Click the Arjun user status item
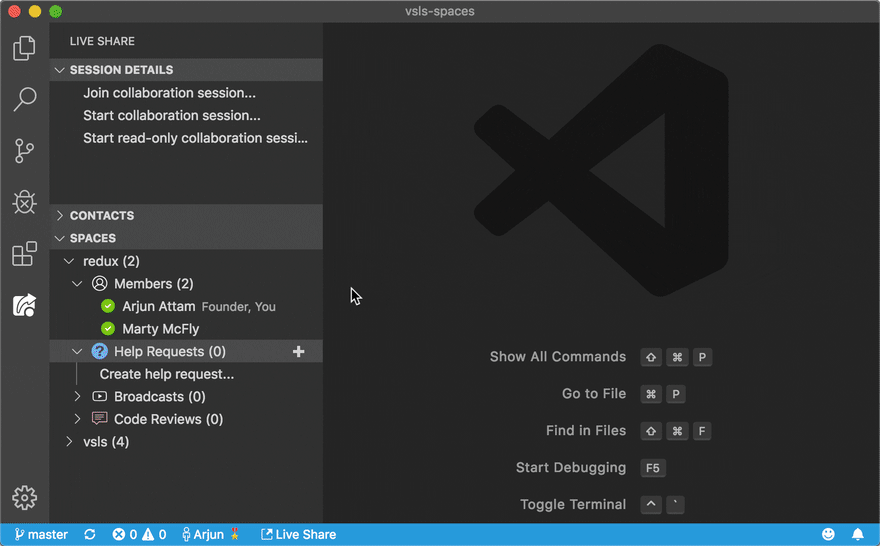This screenshot has width=880, height=546. point(210,535)
